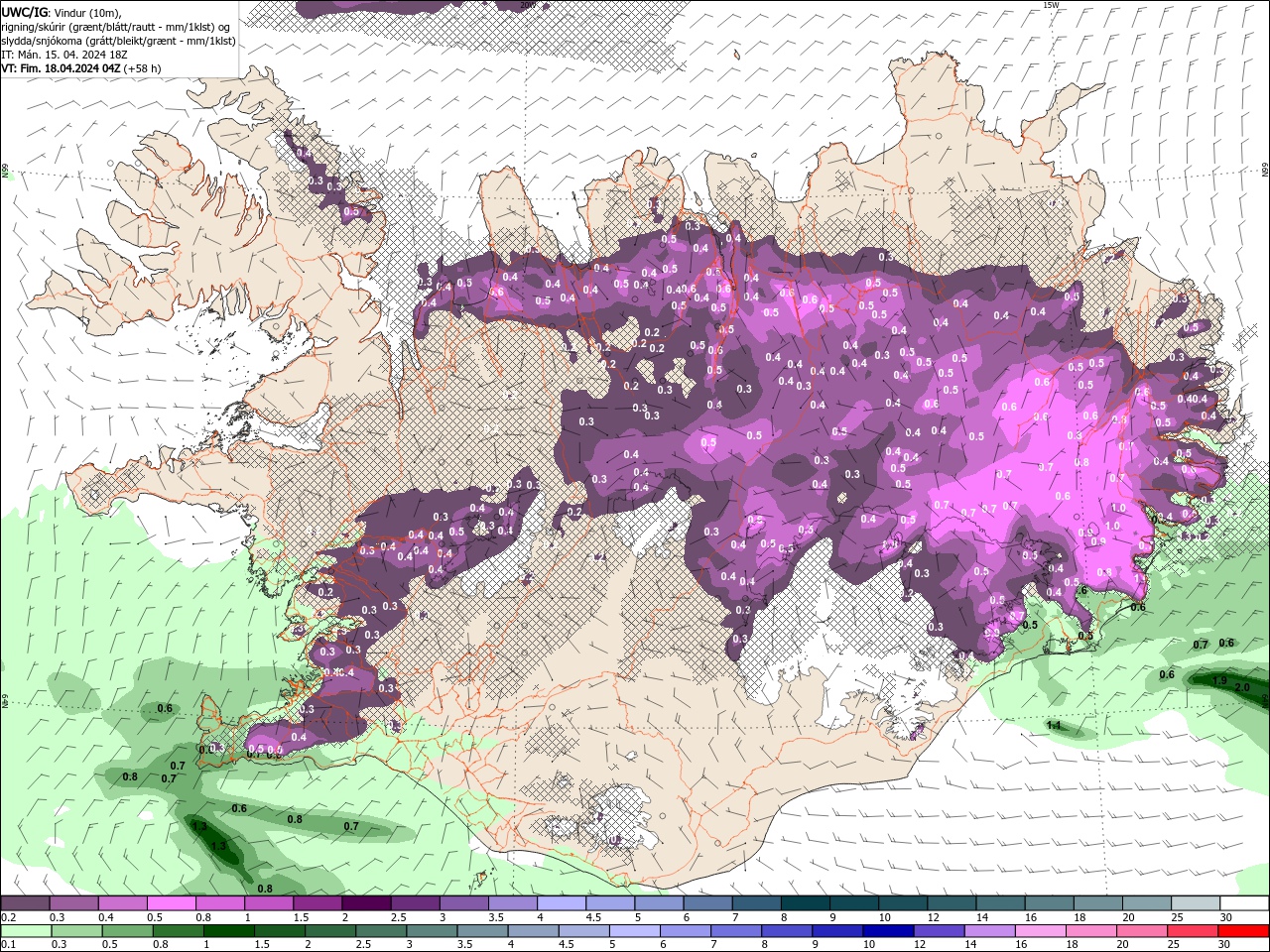
Task: Select the snow legend swatch between 8 and 9
Action: [805, 903]
